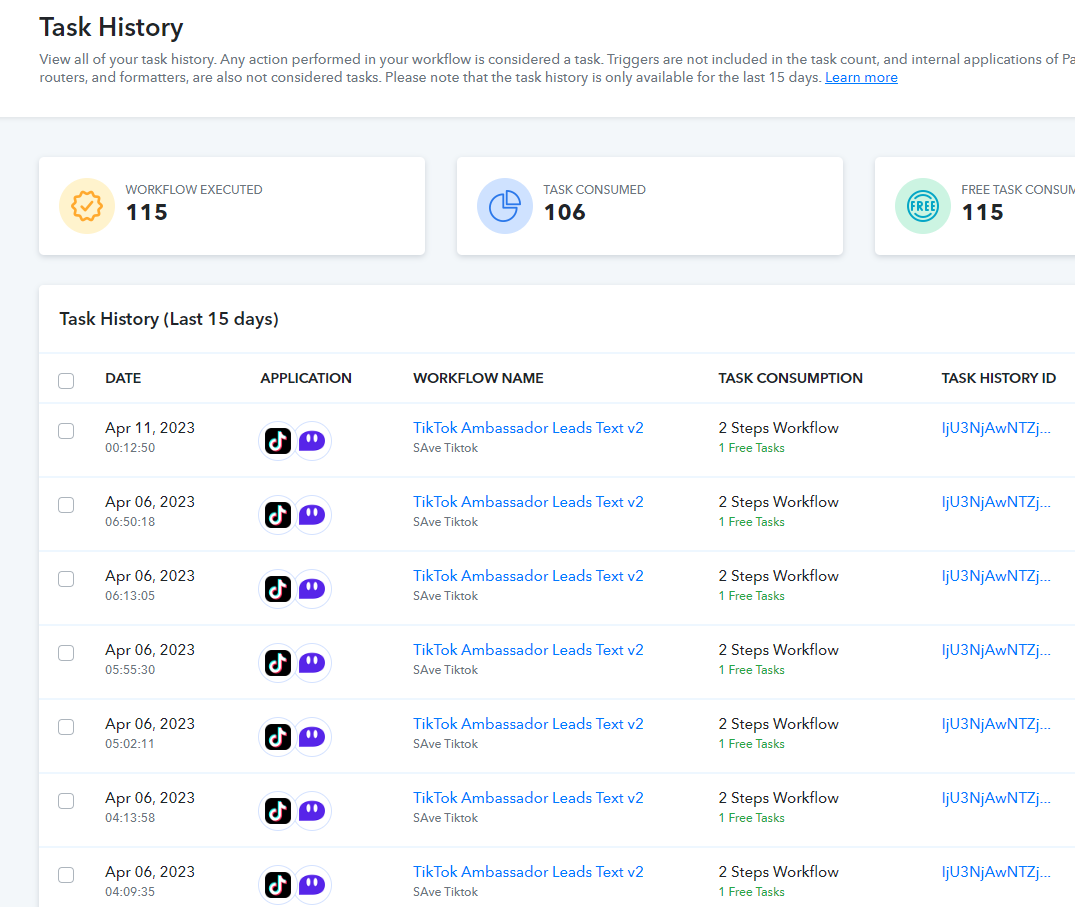This screenshot has width=1075, height=907.
Task: Open task history ID in 05:55:30 row
Action: 995,650
